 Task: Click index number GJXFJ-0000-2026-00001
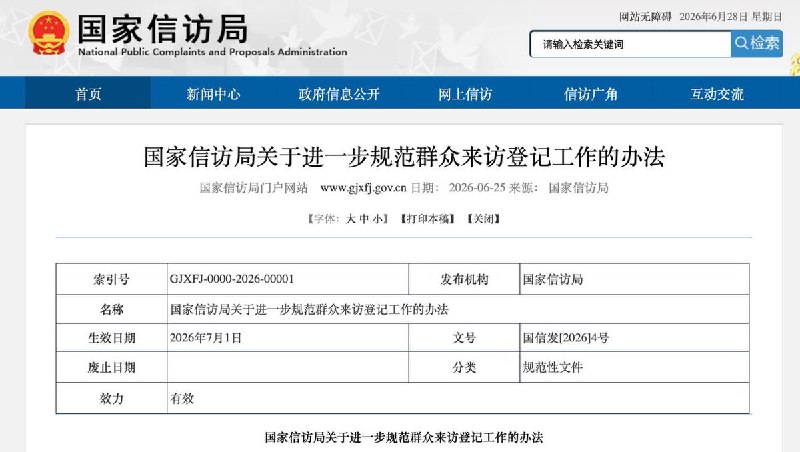pyautogui.click(x=232, y=279)
